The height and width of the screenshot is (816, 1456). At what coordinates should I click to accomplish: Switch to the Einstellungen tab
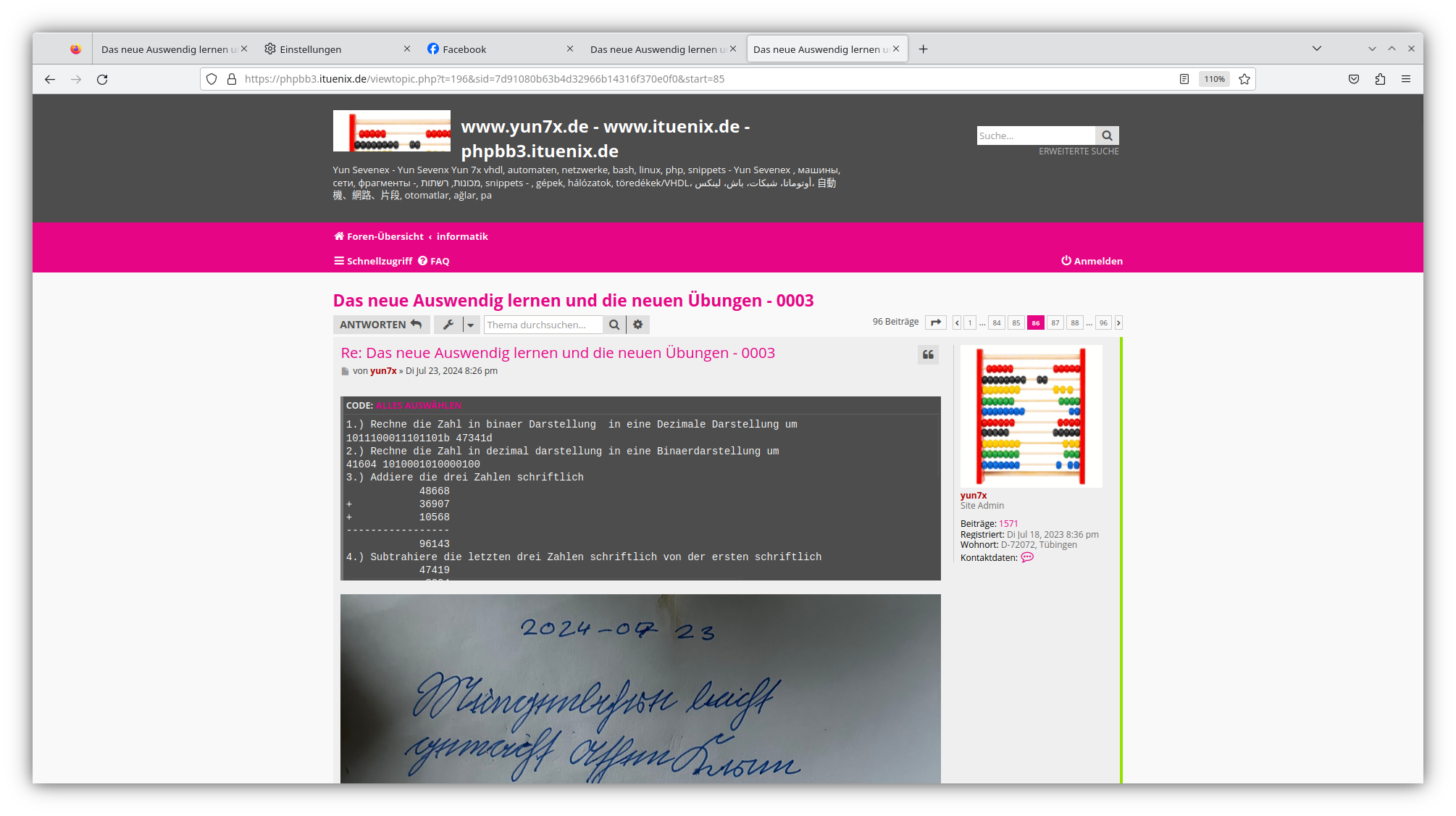310,49
